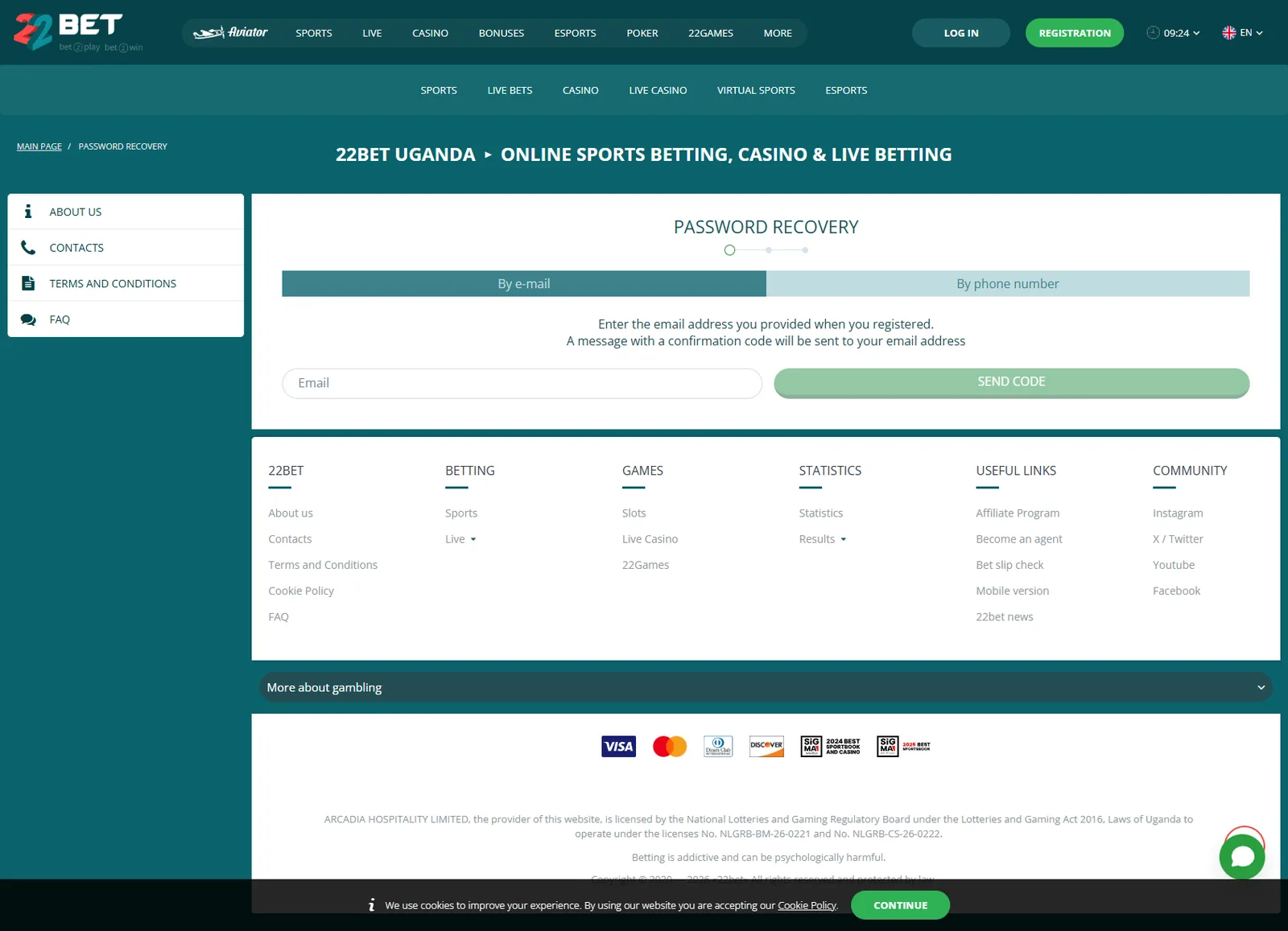The height and width of the screenshot is (931, 1288).
Task: Click the 22BET logo
Action: (78, 32)
